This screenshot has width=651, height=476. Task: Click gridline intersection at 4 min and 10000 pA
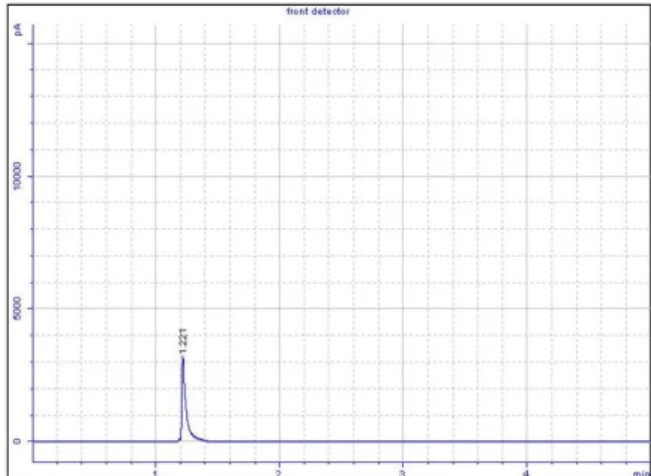point(527,176)
